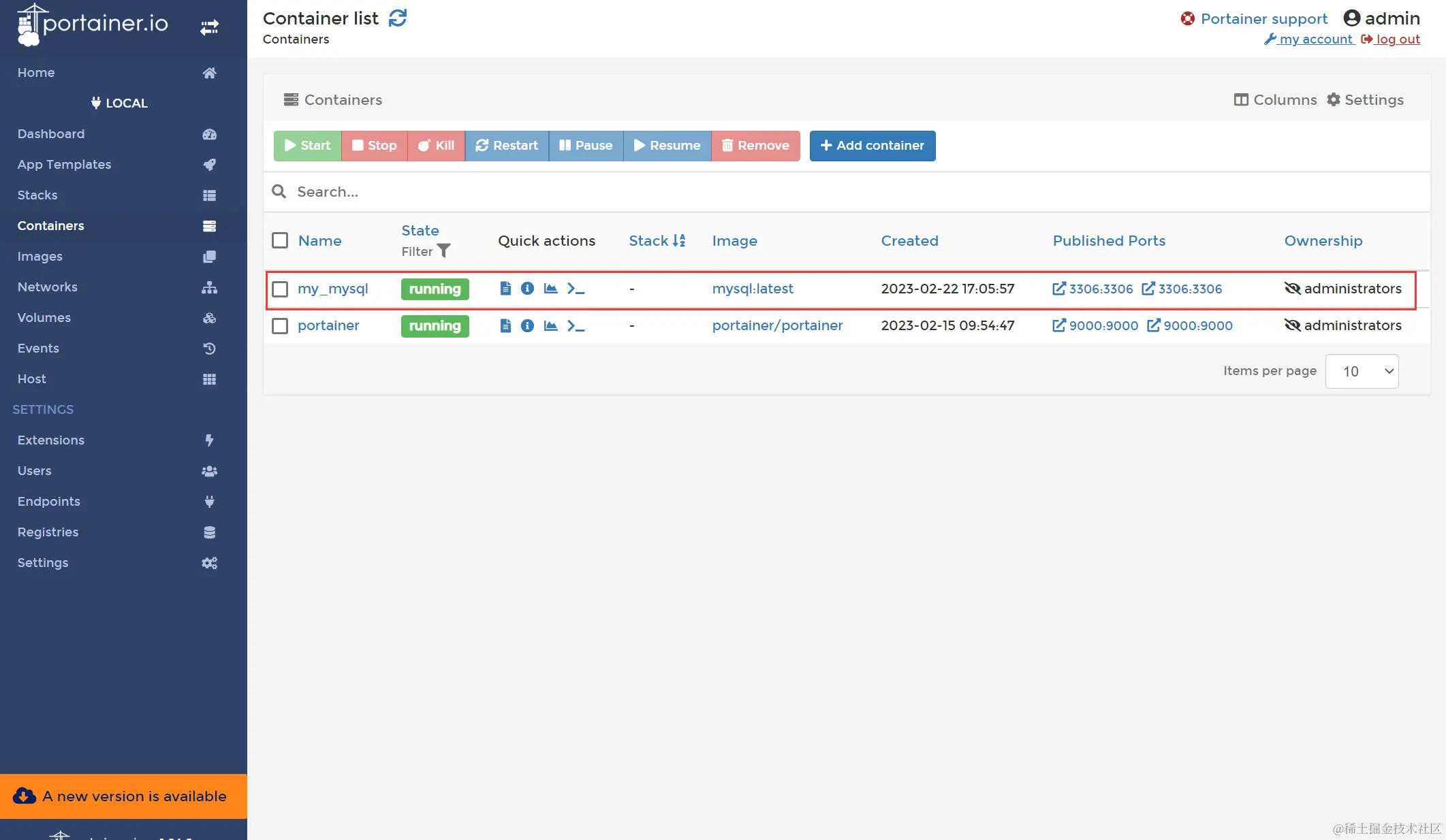Click new version available cloud banner
Screen dimensions: 1446x840
coord(123,796)
